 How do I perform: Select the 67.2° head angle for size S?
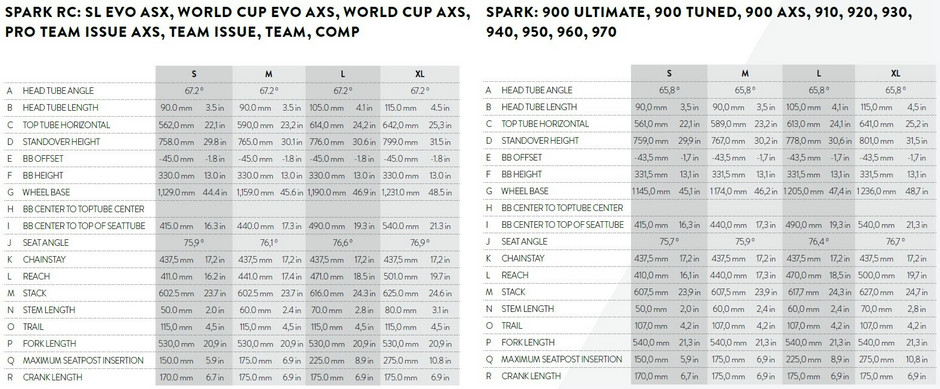[x=194, y=91]
